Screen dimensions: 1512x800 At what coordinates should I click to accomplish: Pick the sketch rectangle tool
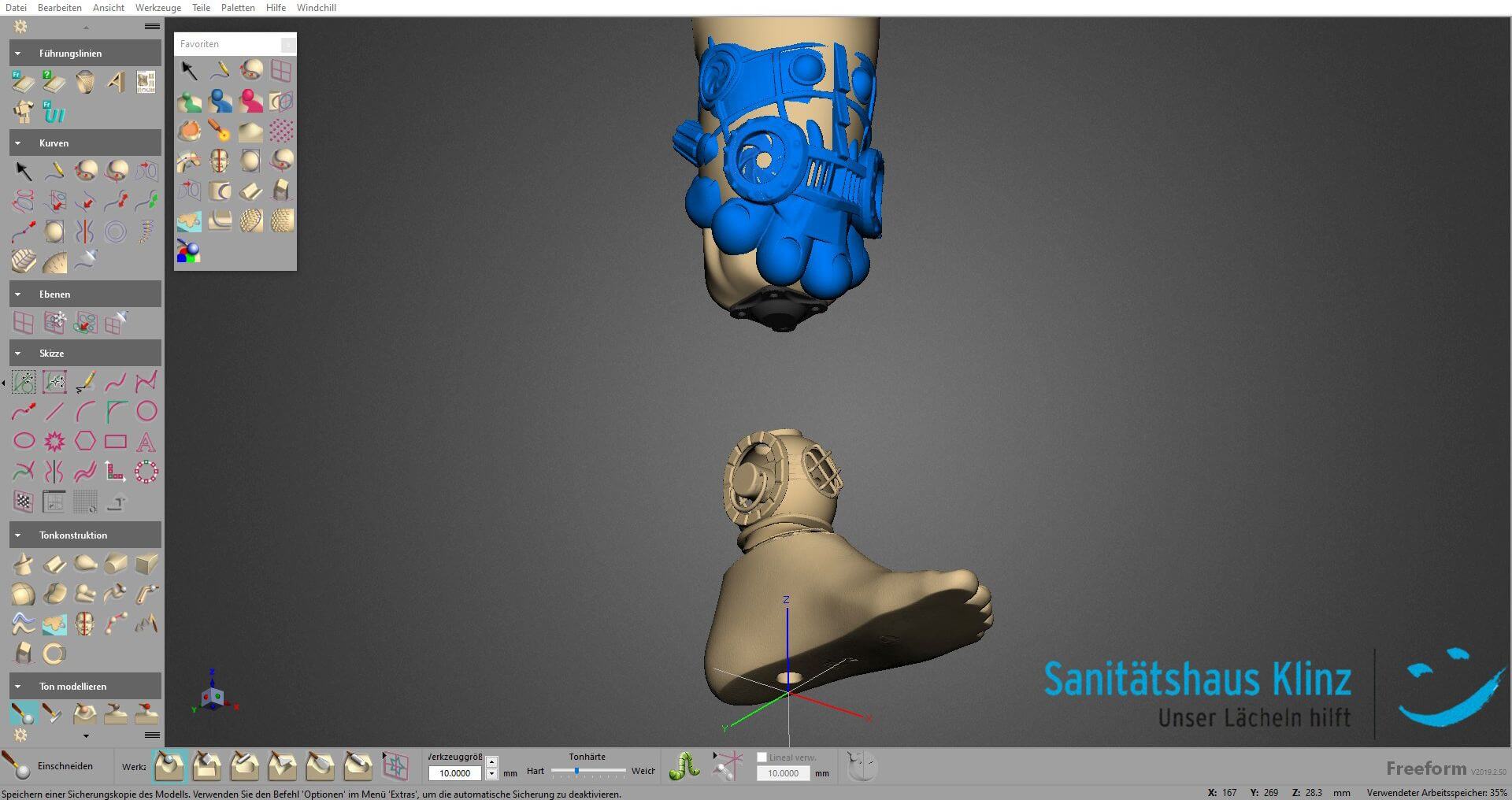tap(116, 441)
